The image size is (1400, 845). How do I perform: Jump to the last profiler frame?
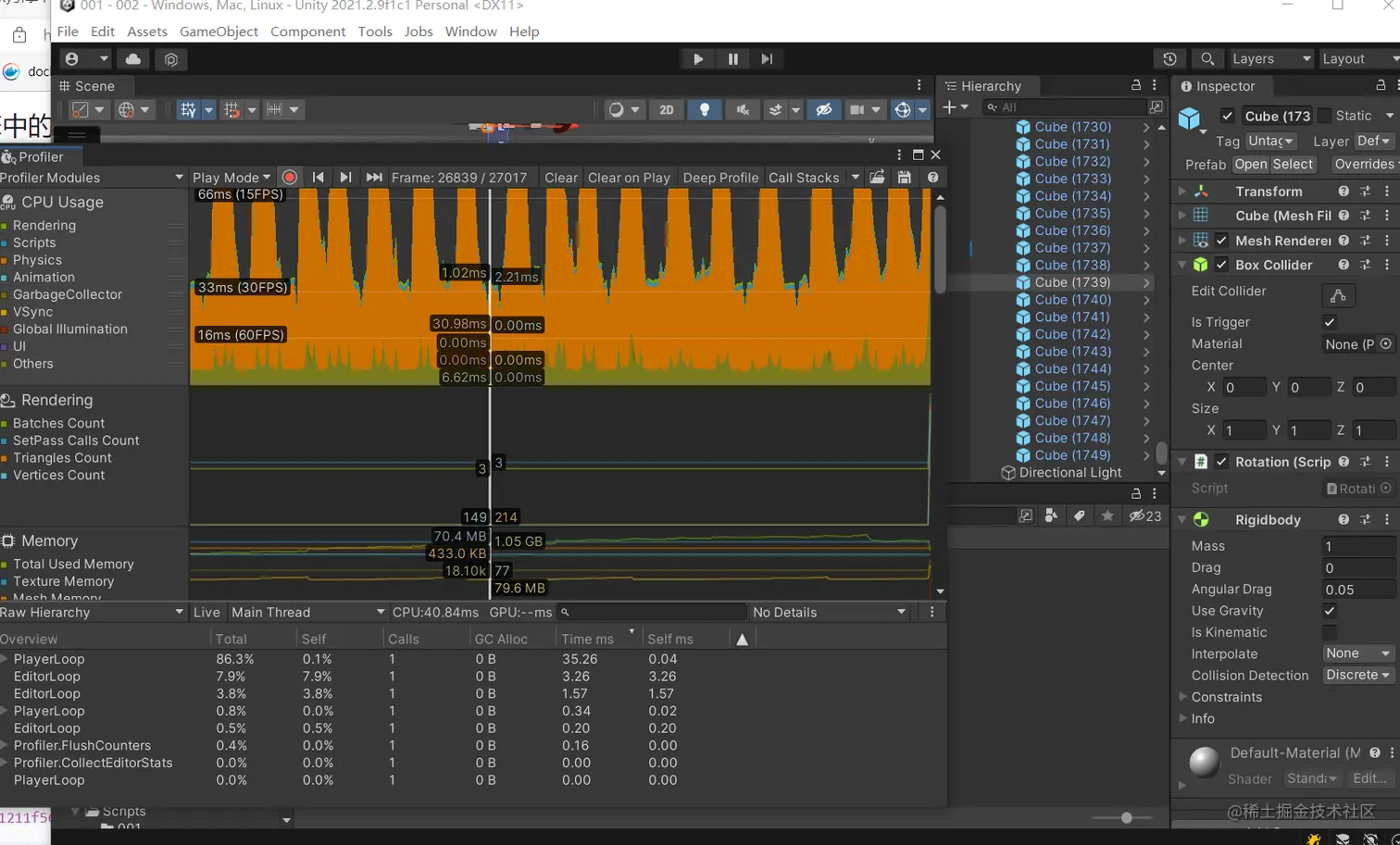pos(374,178)
